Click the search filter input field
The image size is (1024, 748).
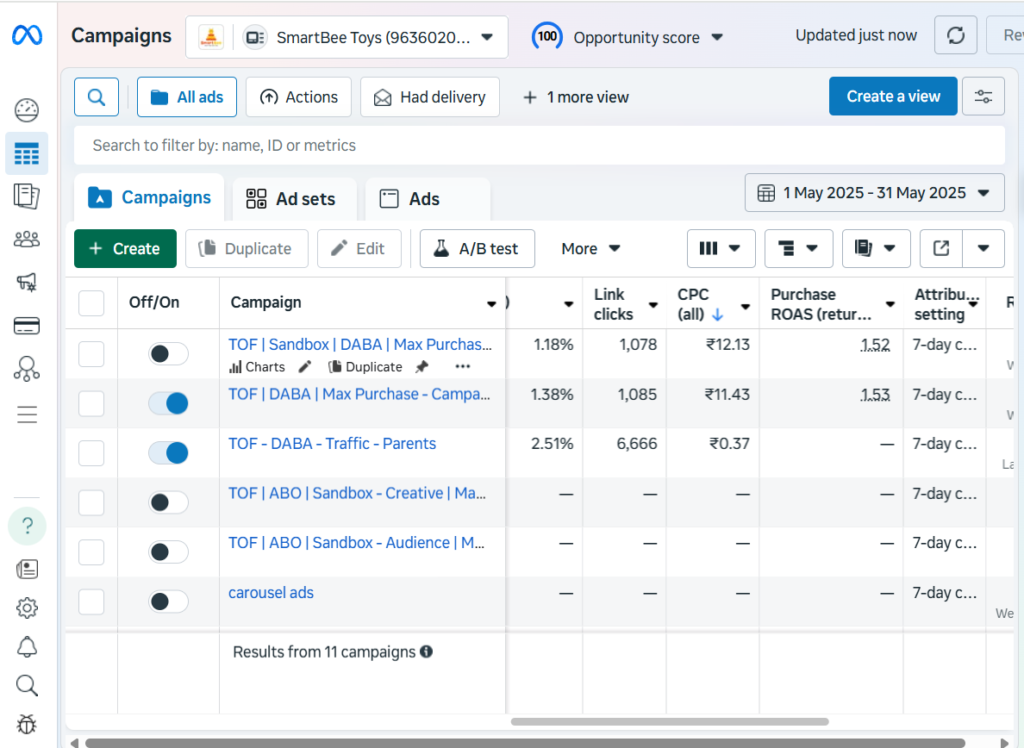tap(539, 145)
